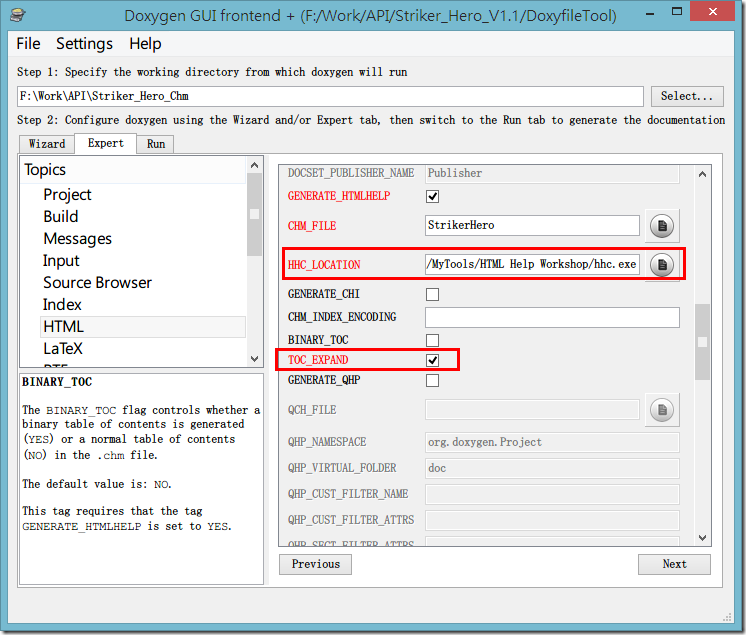This screenshot has height=635, width=746.
Task: Click the Topics list scroll-down arrow
Action: click(255, 359)
